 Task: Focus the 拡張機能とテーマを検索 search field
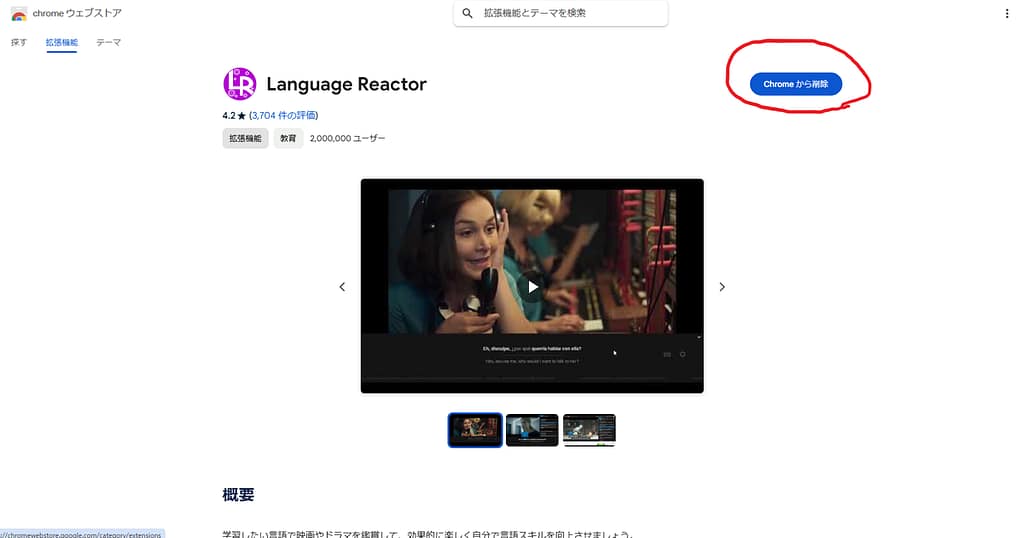tap(570, 14)
